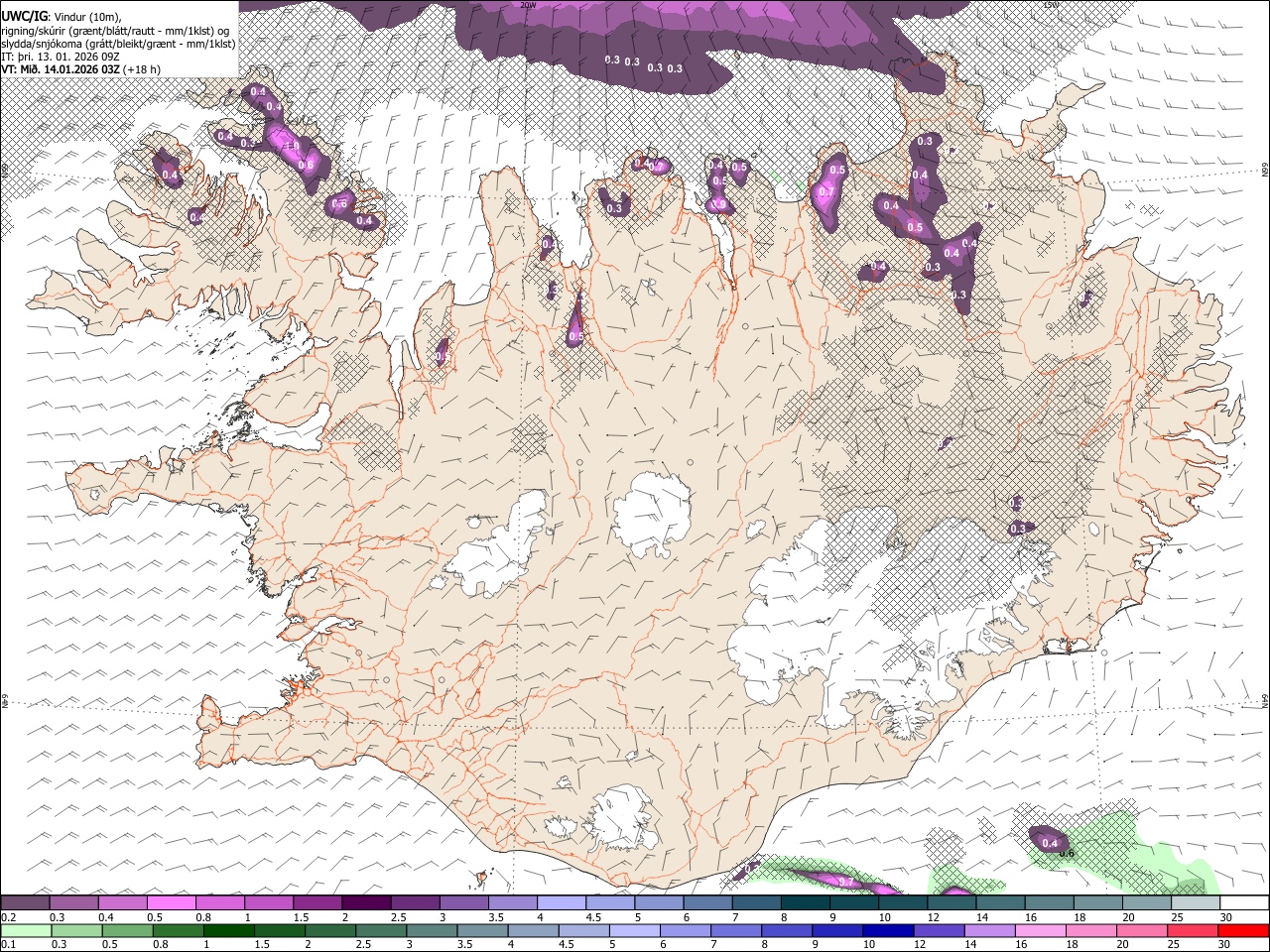Pick violet rain-scale swatch between 12 and 14
This screenshot has width=1270, height=952.
(x=939, y=930)
